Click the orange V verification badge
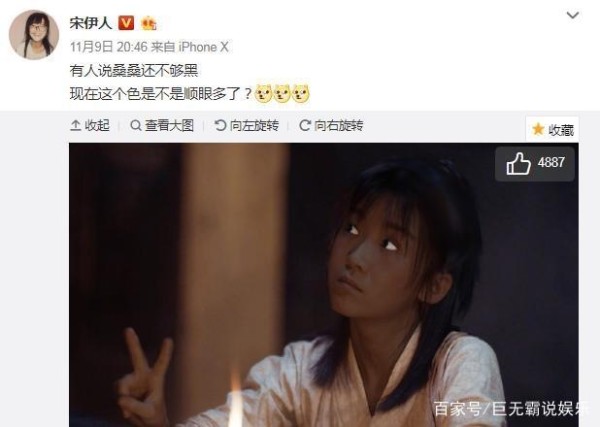The width and height of the screenshot is (600, 427). (126, 23)
